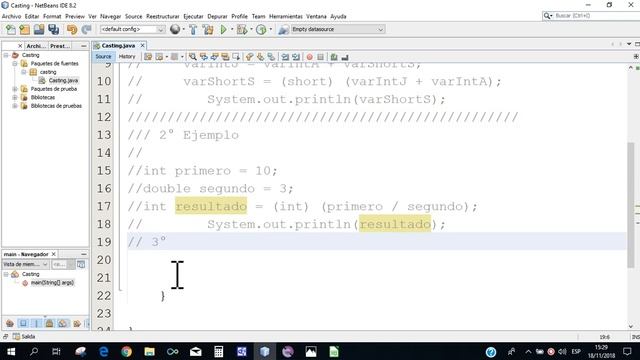Viewport: 640px width, 360px height.
Task: Toggle Show Inherited Members in Navigator
Action: pyautogui.click(x=10, y=324)
